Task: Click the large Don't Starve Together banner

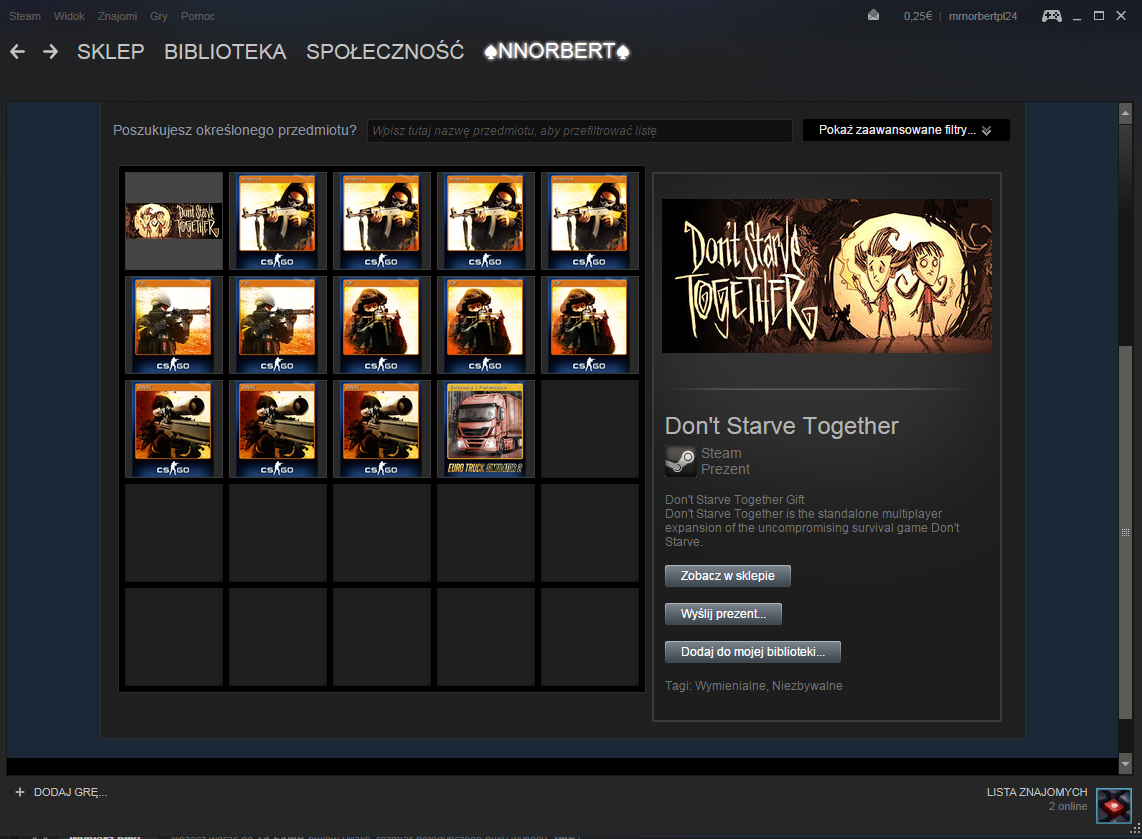Action: point(827,276)
